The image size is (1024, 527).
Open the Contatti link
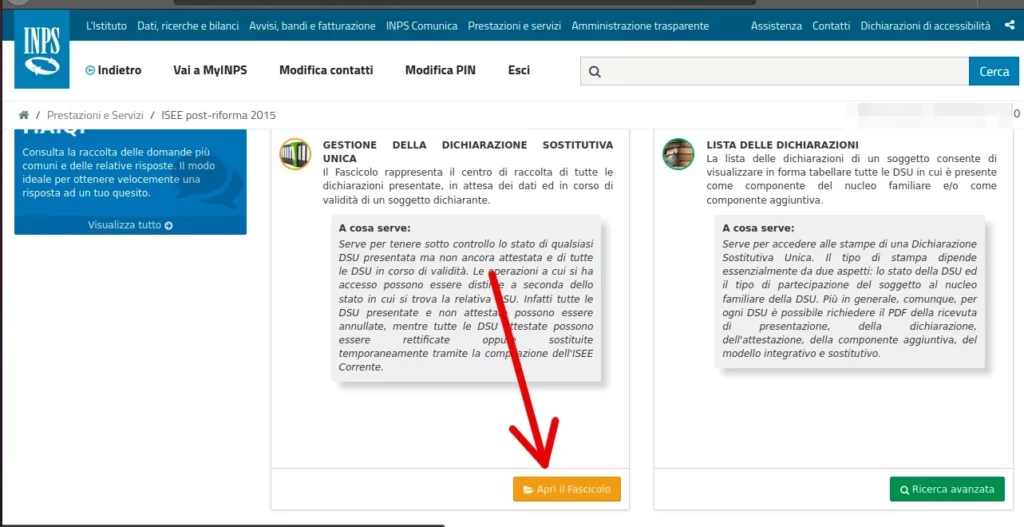[x=831, y=26]
